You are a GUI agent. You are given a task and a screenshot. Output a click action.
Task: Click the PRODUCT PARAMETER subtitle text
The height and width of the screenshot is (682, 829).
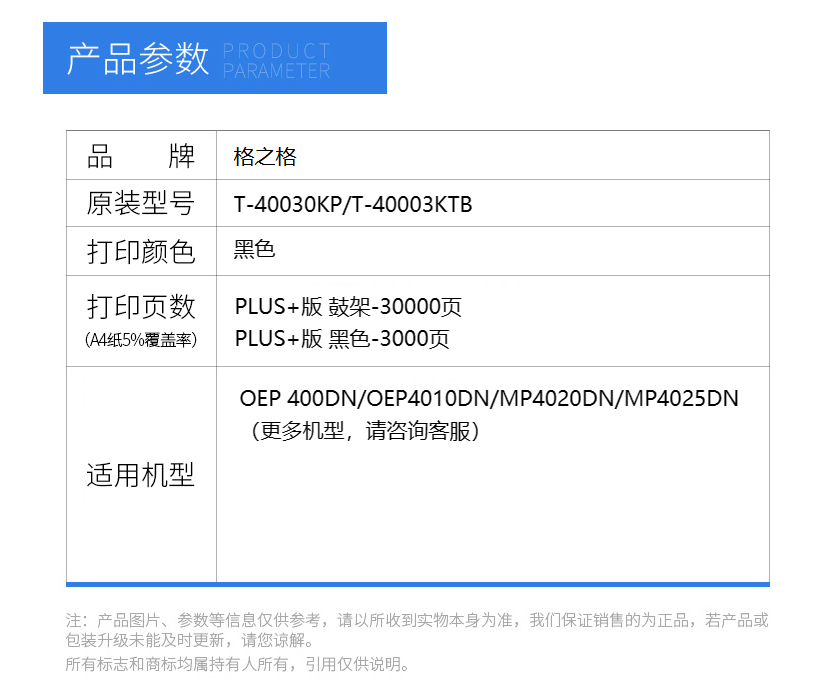click(277, 61)
